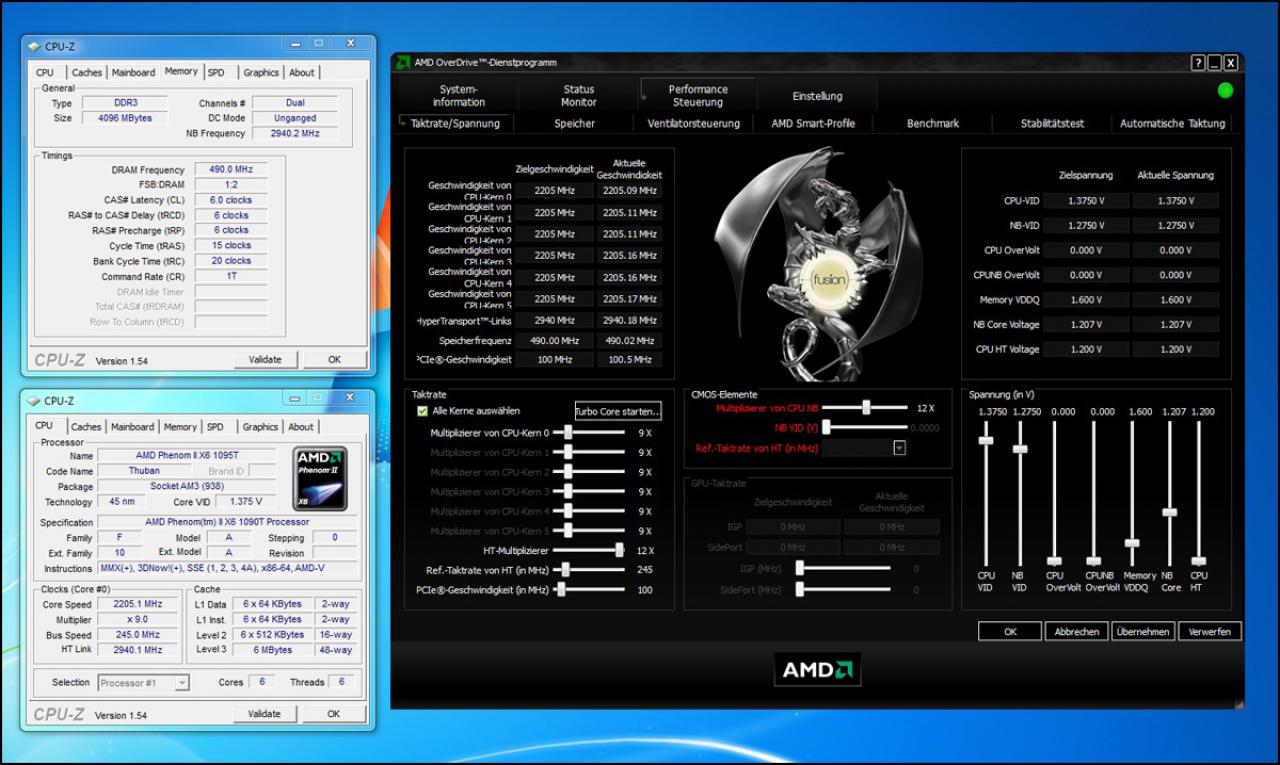Open Memory tab in CPU-Z CPU window

pos(180,427)
